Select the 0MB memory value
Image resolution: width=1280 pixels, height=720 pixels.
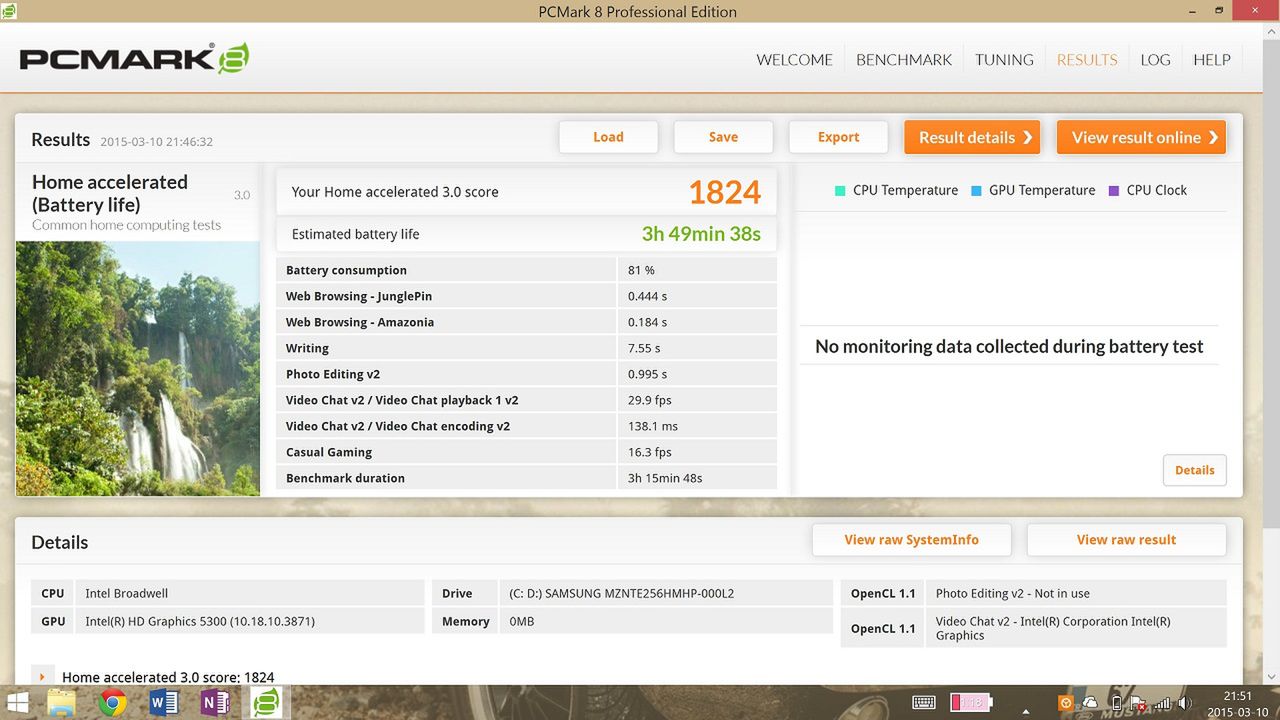(x=522, y=621)
